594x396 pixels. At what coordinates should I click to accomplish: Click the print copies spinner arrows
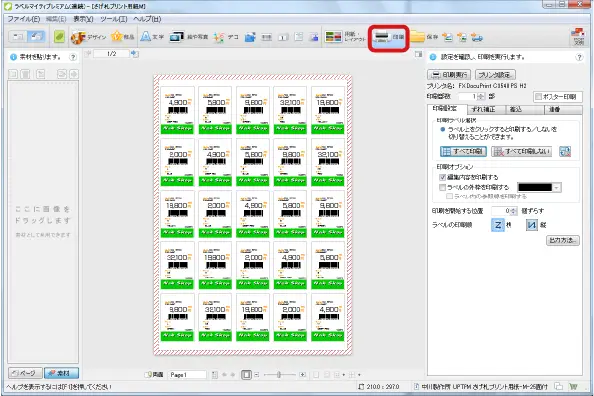(481, 97)
